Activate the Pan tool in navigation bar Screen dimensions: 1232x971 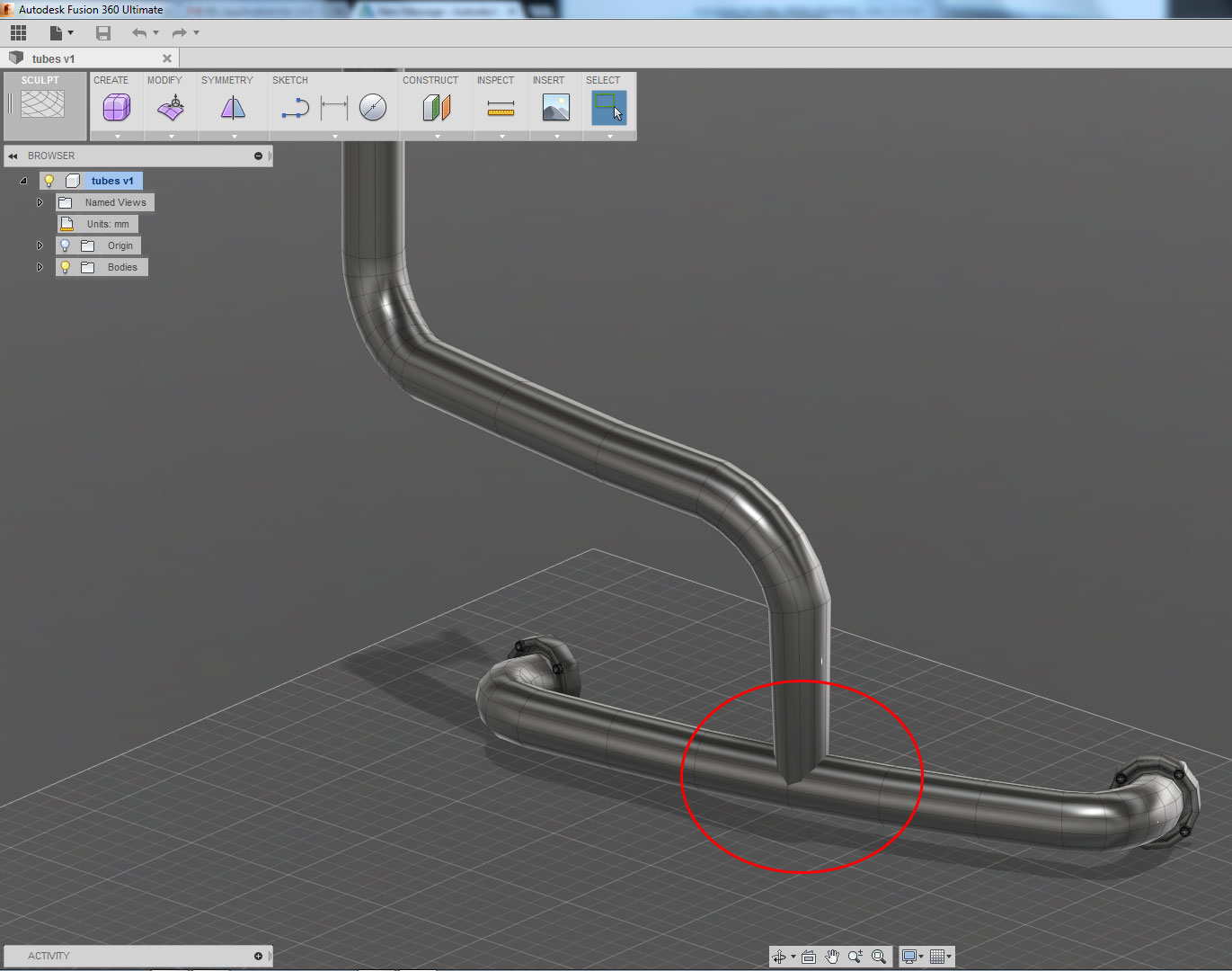[x=831, y=957]
